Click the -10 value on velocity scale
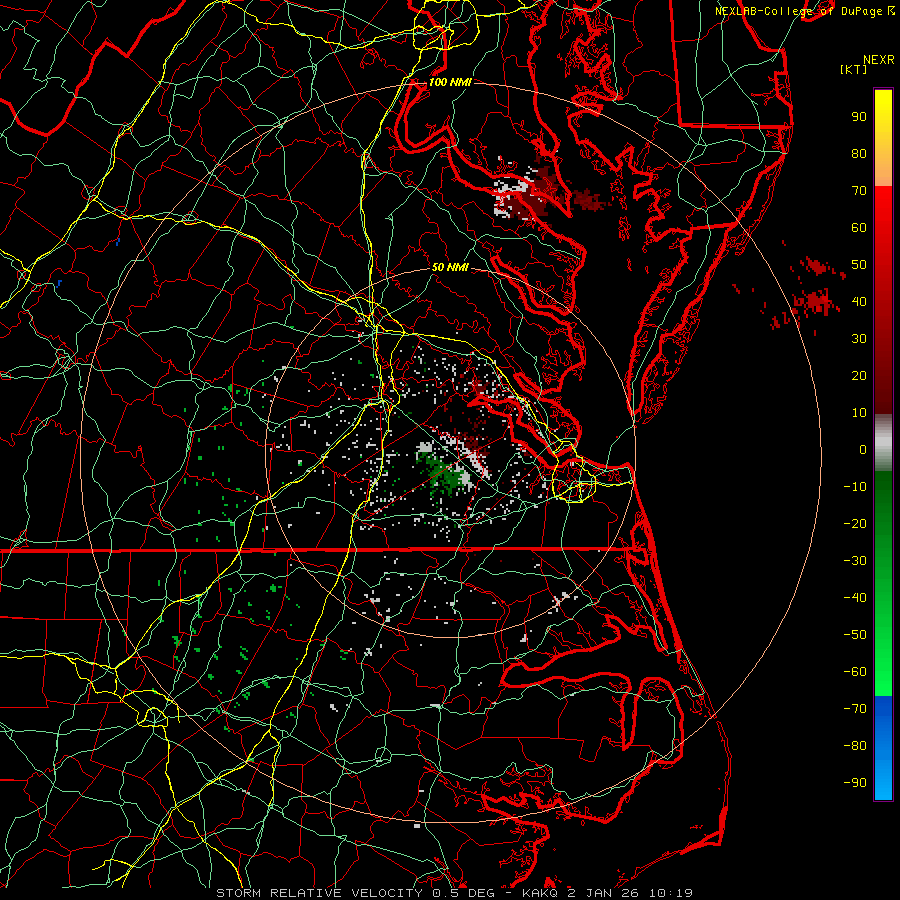900x900 pixels. [855, 487]
